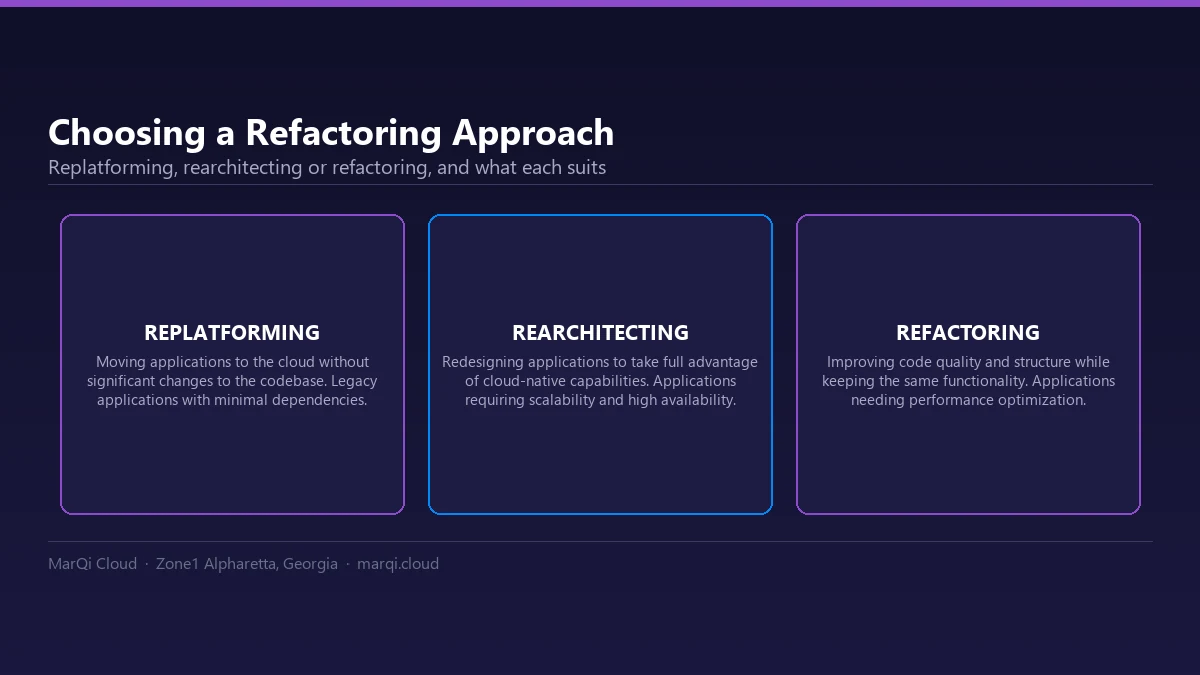Click footer text "Zone1 Alpharetta, Georgia"
The image size is (1200, 675).
247,564
